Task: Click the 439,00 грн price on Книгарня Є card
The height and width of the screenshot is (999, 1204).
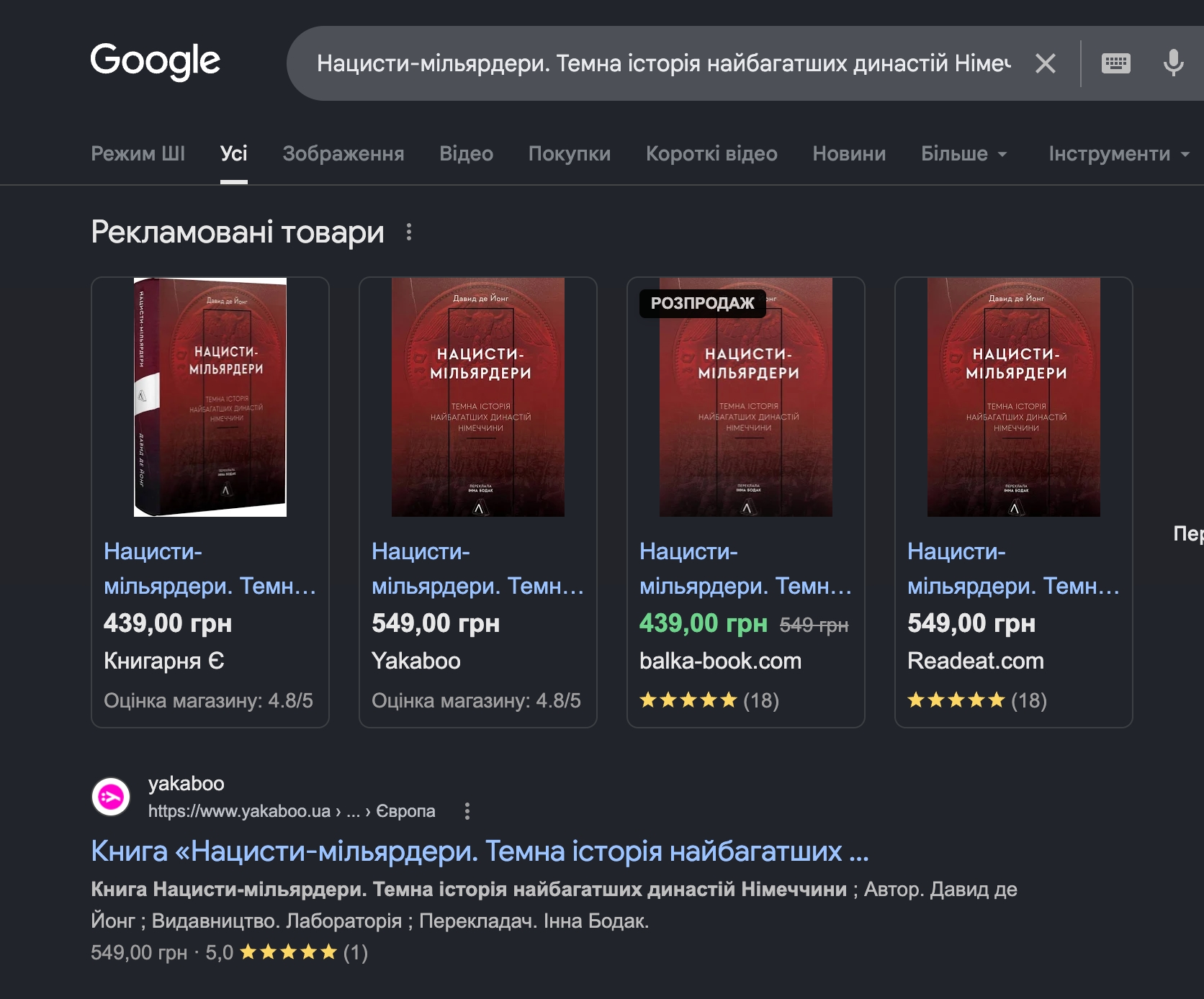Action: point(168,623)
